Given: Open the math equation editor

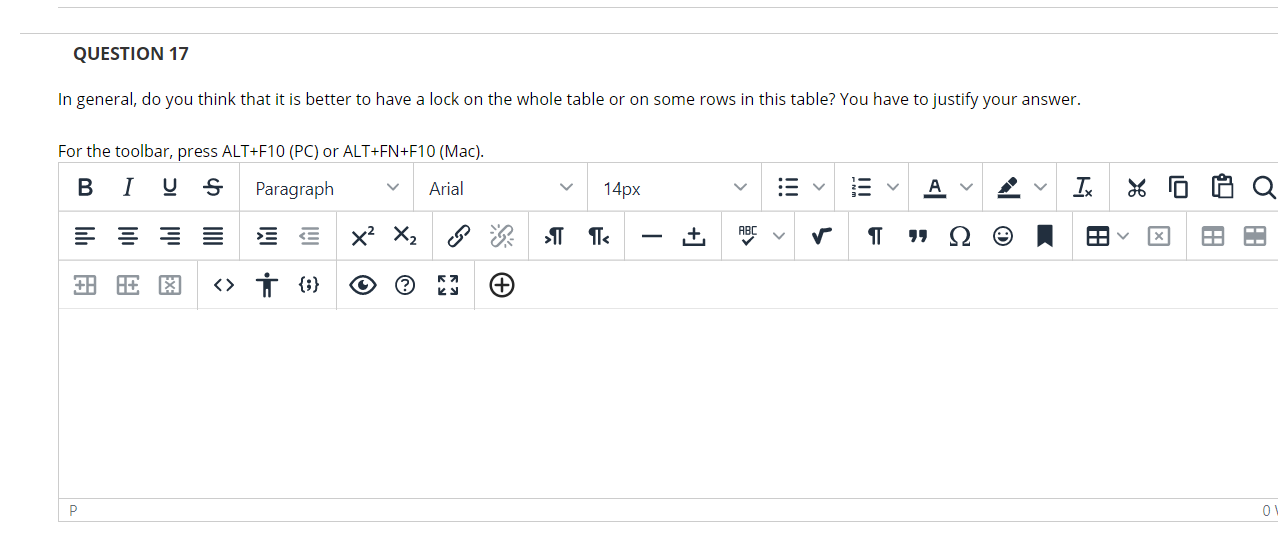Looking at the screenshot, I should click(821, 237).
